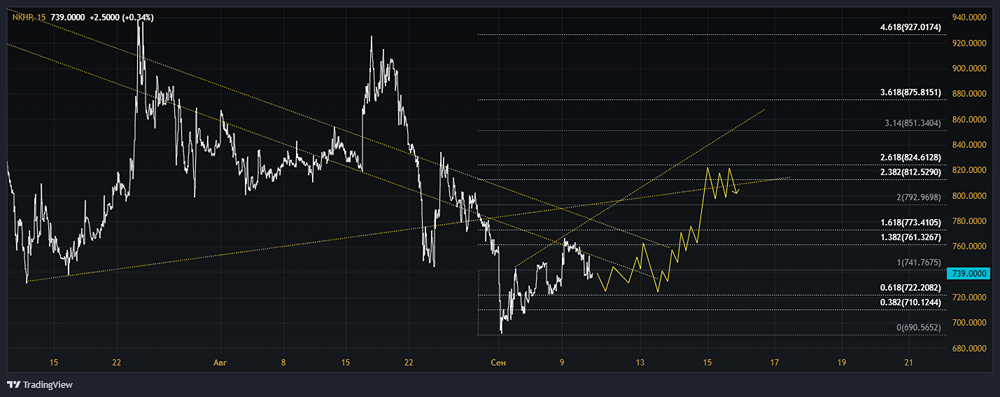Click the 17 date label on time axis

point(774,363)
